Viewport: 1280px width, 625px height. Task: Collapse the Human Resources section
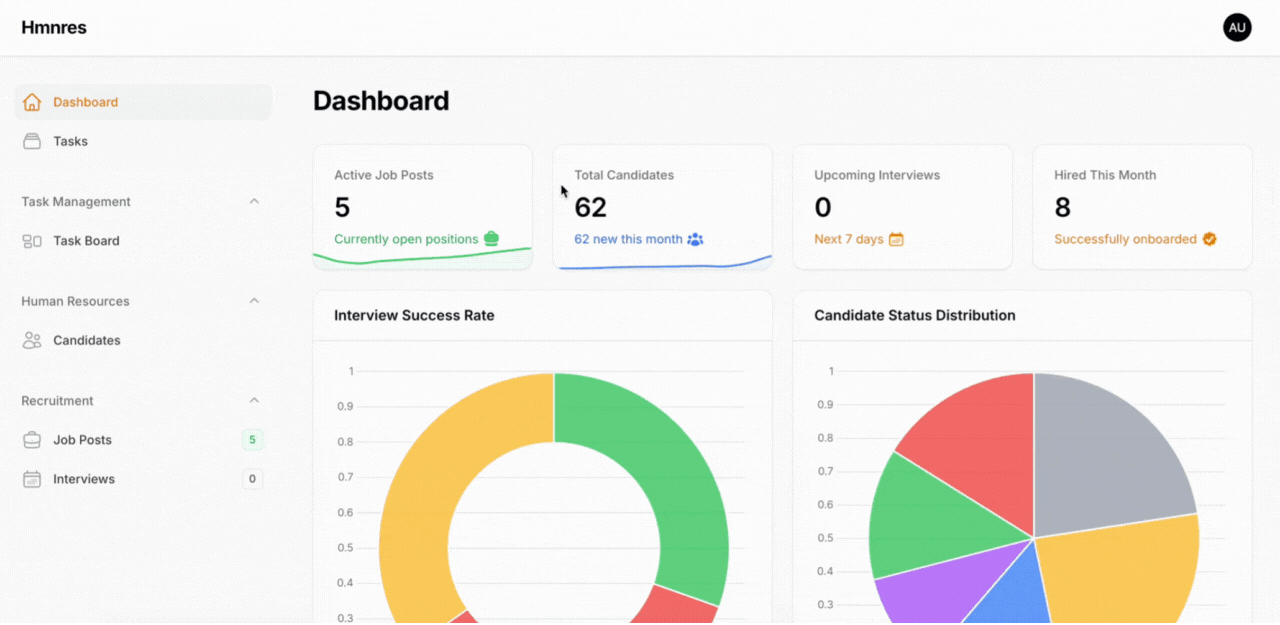(254, 301)
